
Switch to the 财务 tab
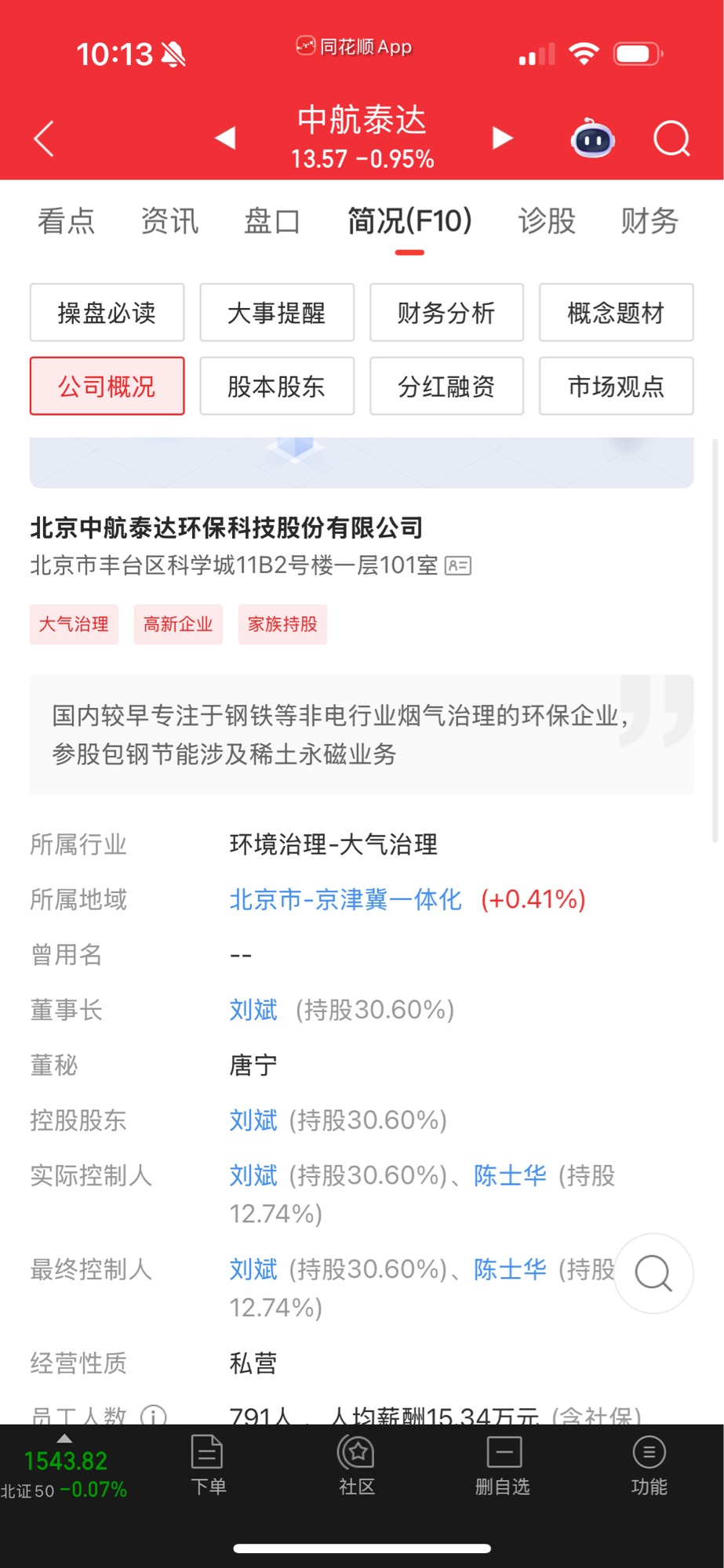[x=649, y=221]
